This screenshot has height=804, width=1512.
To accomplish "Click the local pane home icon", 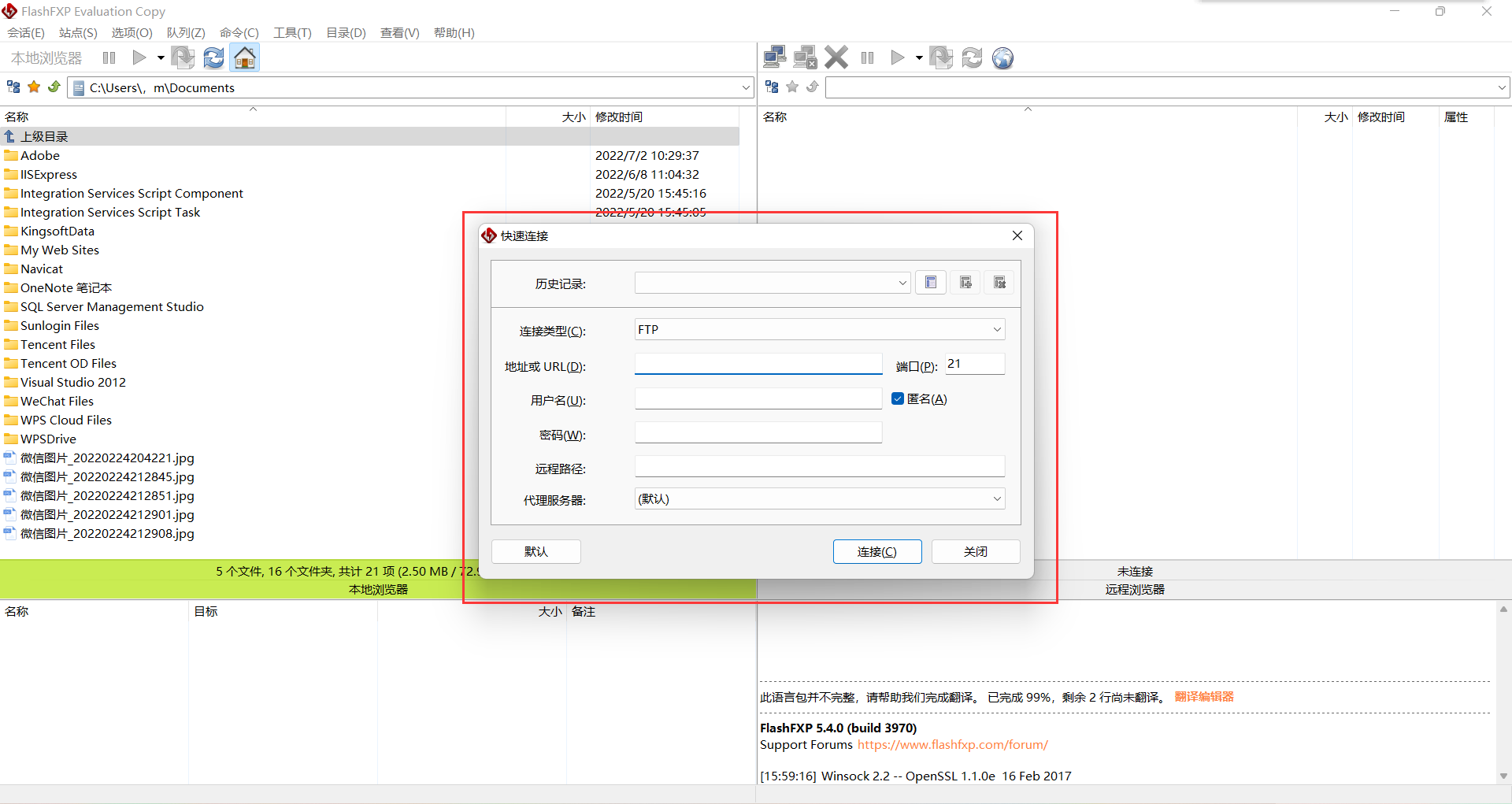I will click(x=245, y=57).
